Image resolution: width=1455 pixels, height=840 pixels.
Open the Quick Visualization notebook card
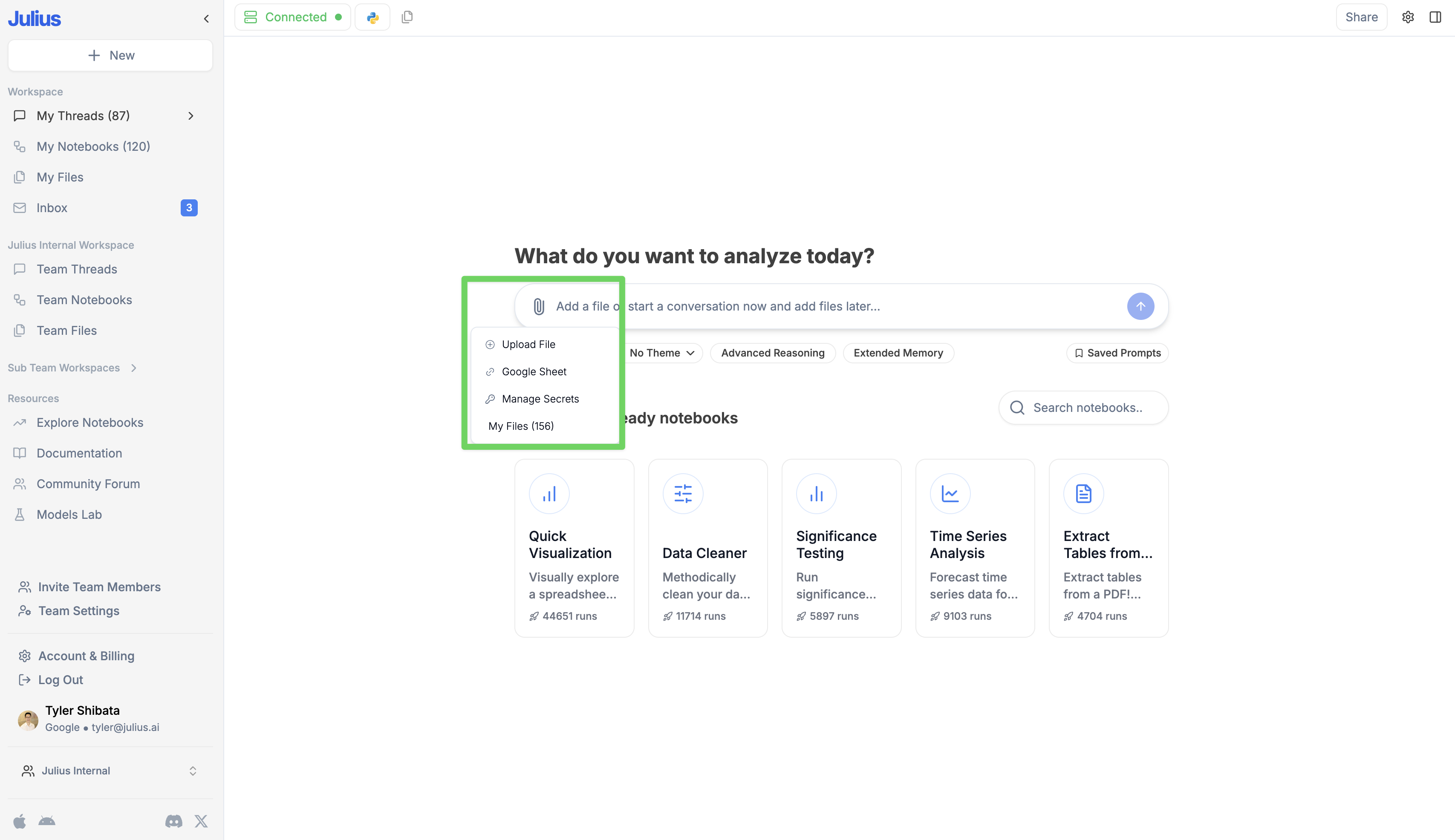[574, 548]
